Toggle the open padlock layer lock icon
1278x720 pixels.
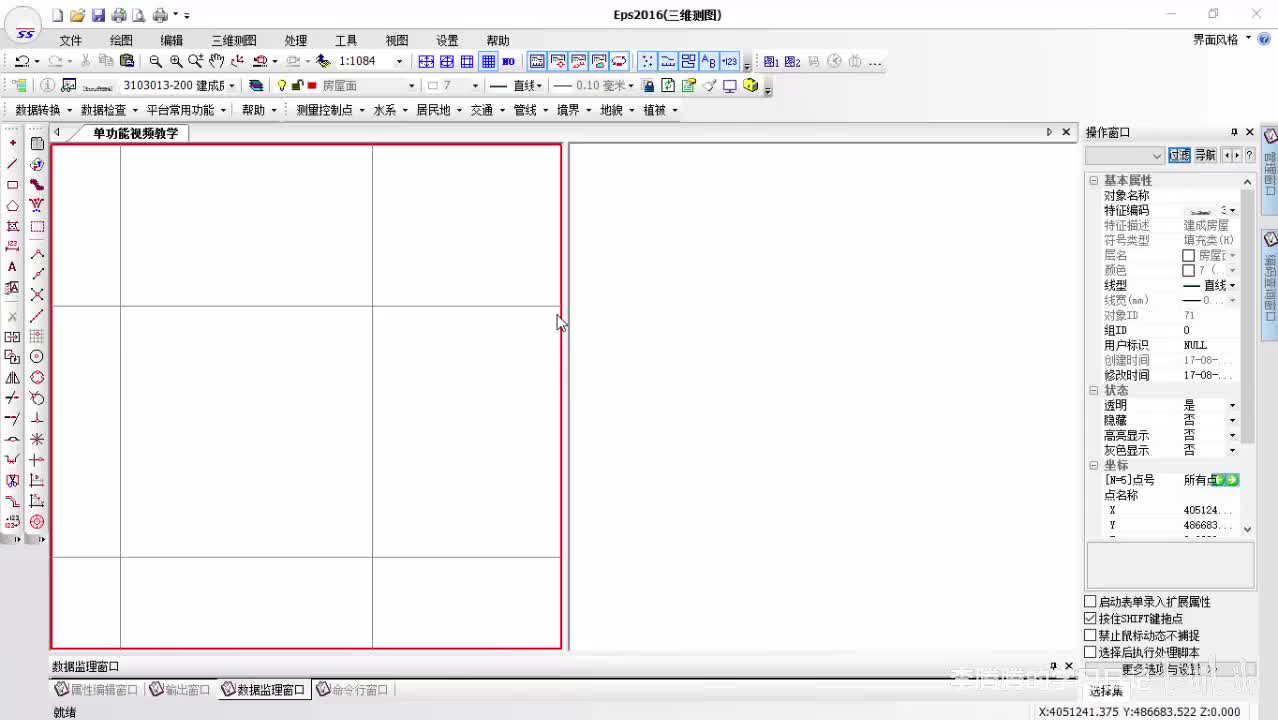click(x=298, y=86)
